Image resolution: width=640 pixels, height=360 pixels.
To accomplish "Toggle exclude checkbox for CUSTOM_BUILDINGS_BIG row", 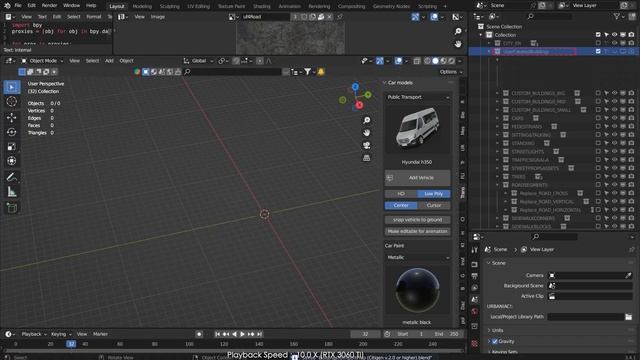I will coord(598,93).
